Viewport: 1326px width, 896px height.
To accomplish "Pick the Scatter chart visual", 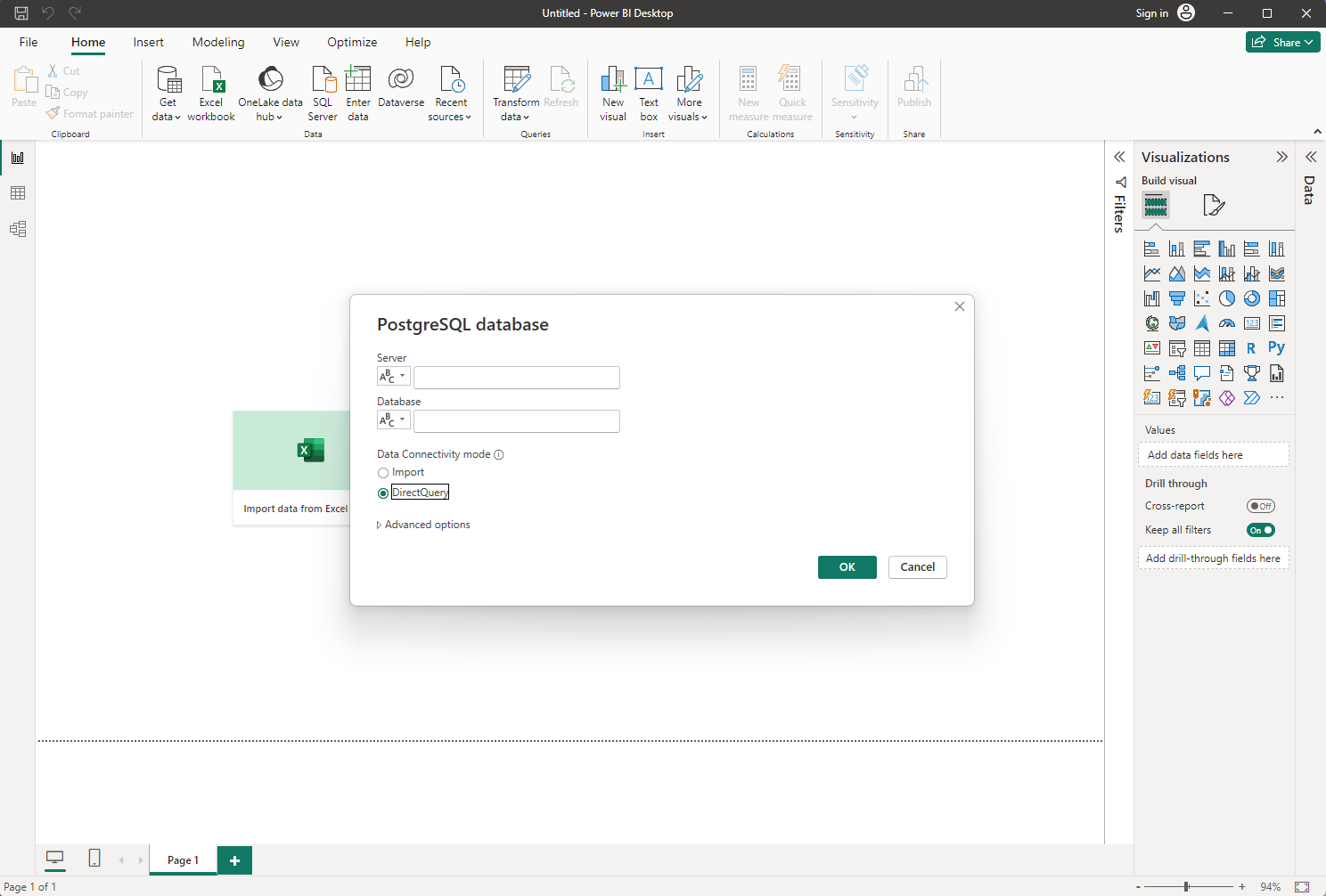I will 1202,298.
